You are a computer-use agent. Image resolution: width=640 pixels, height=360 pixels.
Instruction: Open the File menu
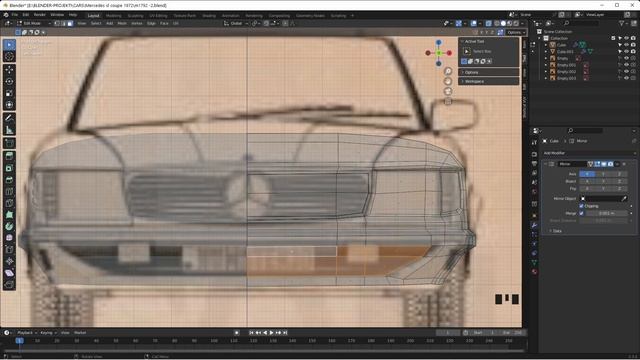15,15
